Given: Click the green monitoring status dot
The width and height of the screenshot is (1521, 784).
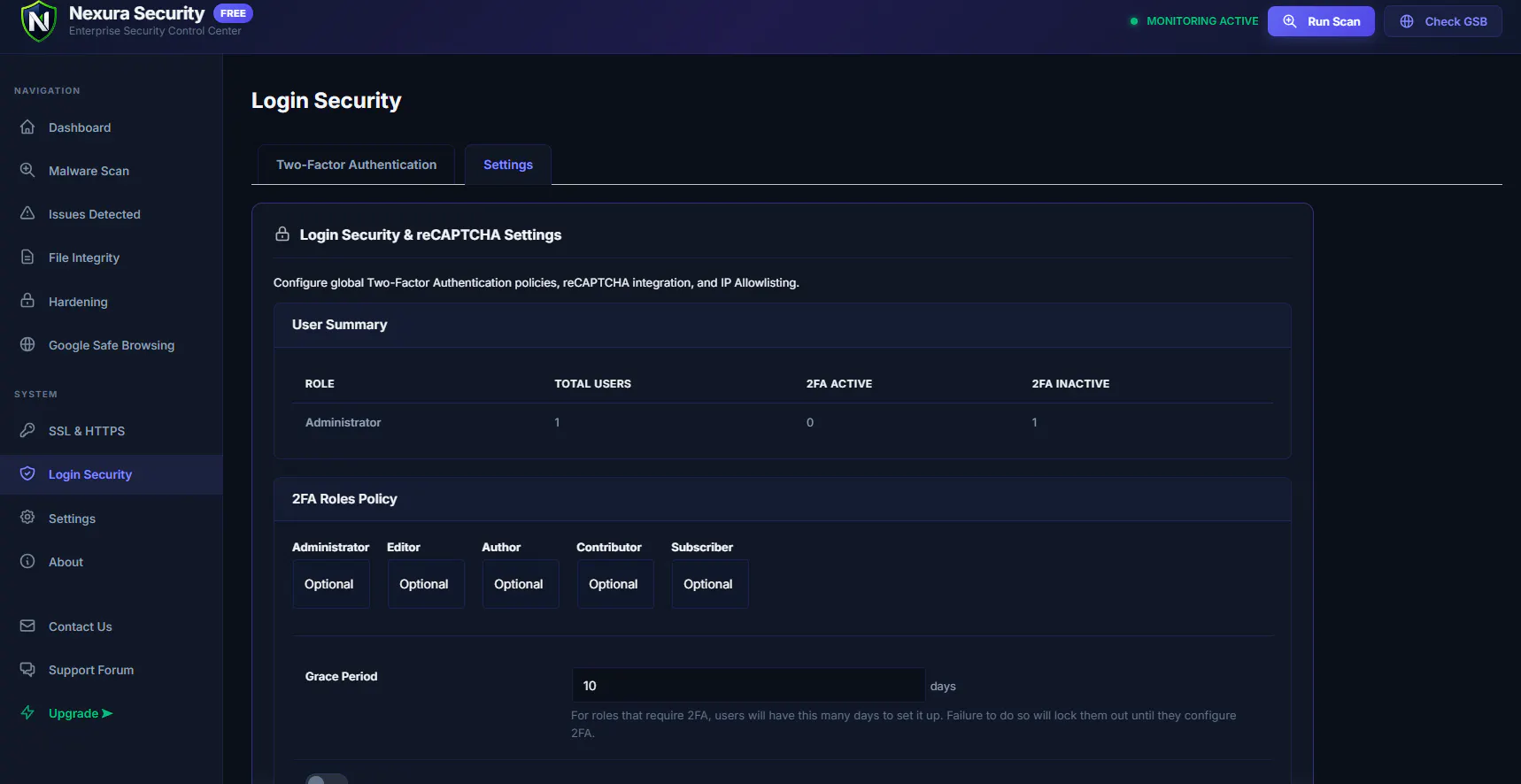Looking at the screenshot, I should click(x=1133, y=21).
